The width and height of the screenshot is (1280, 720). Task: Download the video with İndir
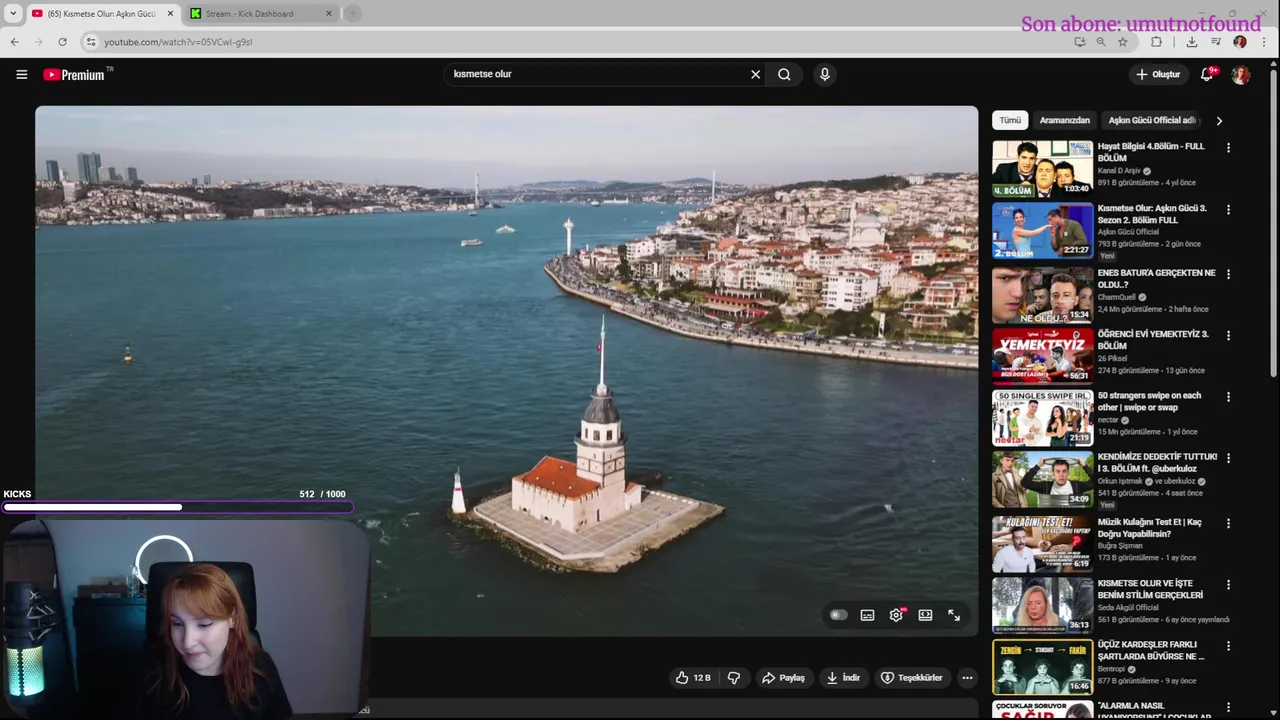tap(843, 678)
